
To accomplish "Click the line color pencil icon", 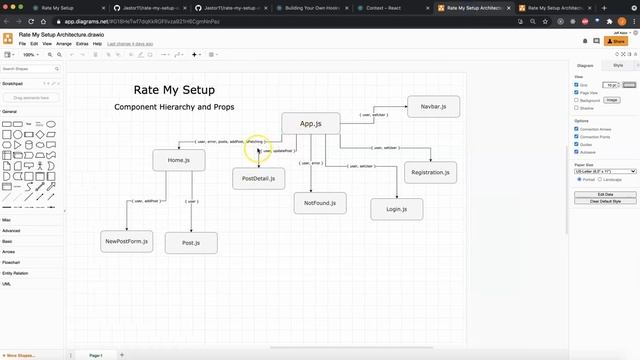I will pos(140,55).
